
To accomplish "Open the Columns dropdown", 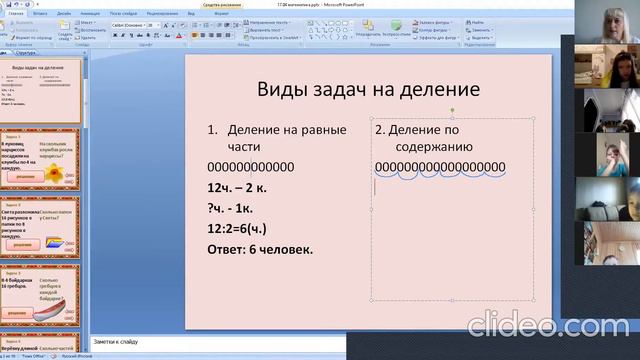I will (229, 36).
